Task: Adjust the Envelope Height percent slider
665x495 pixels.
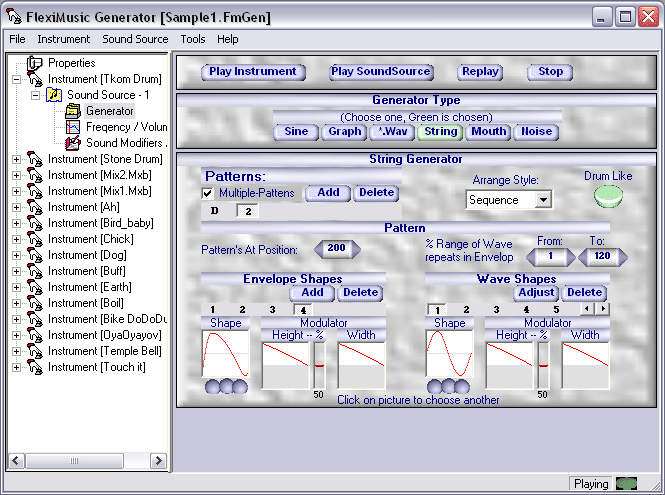Action: pos(319,365)
